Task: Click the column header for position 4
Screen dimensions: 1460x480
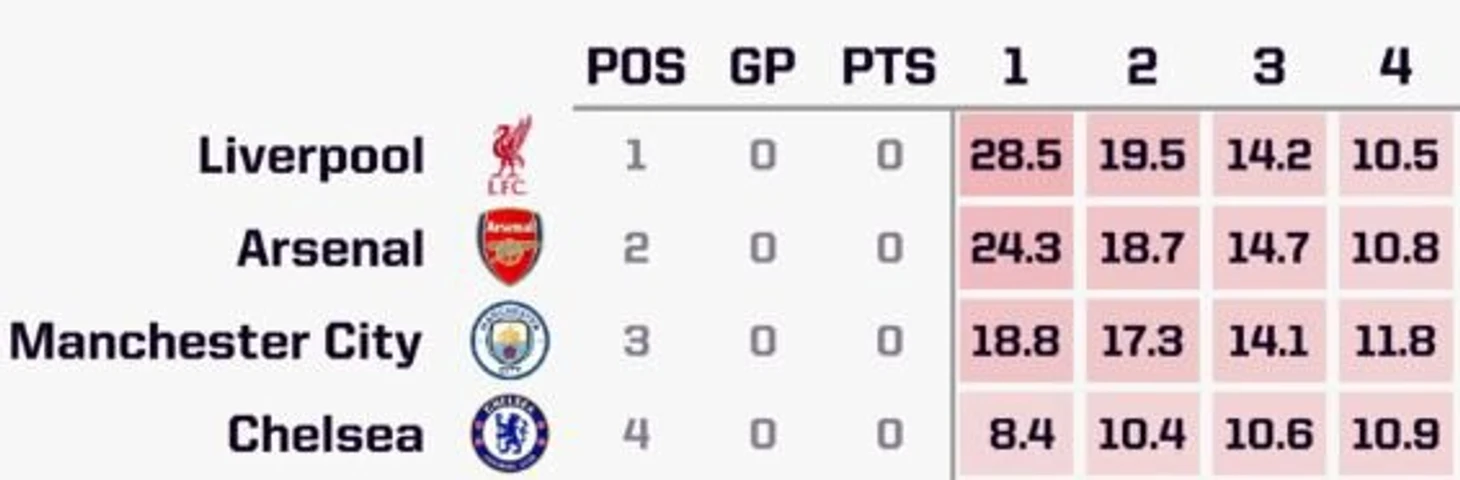Action: (1395, 67)
